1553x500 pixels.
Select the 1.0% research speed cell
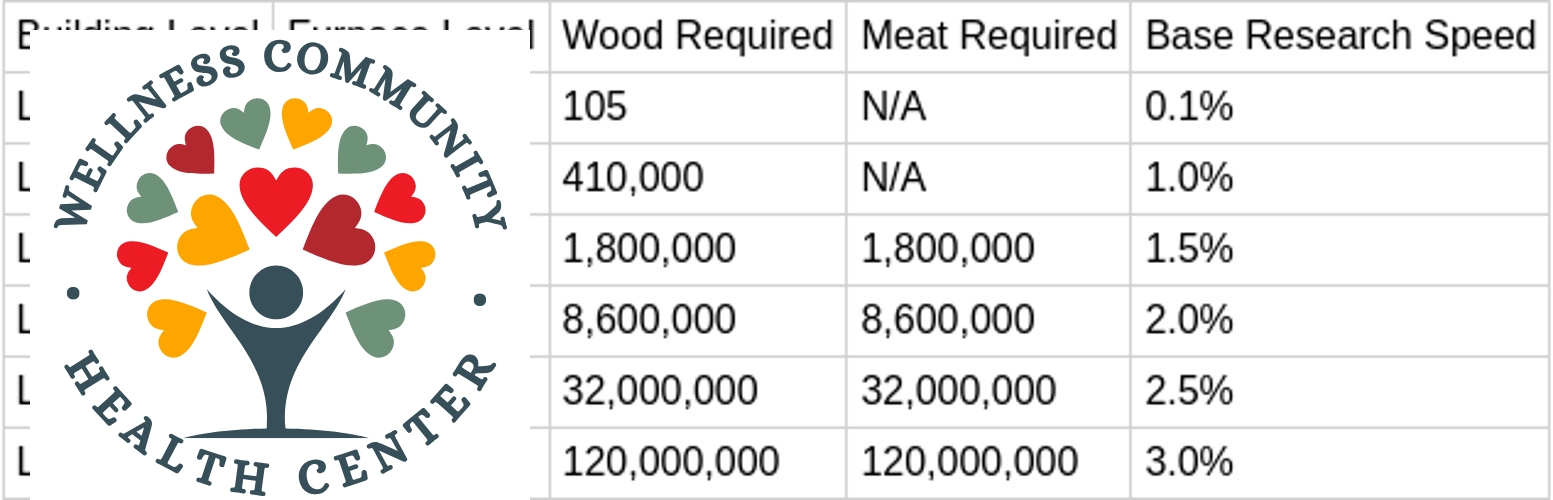tap(1339, 178)
